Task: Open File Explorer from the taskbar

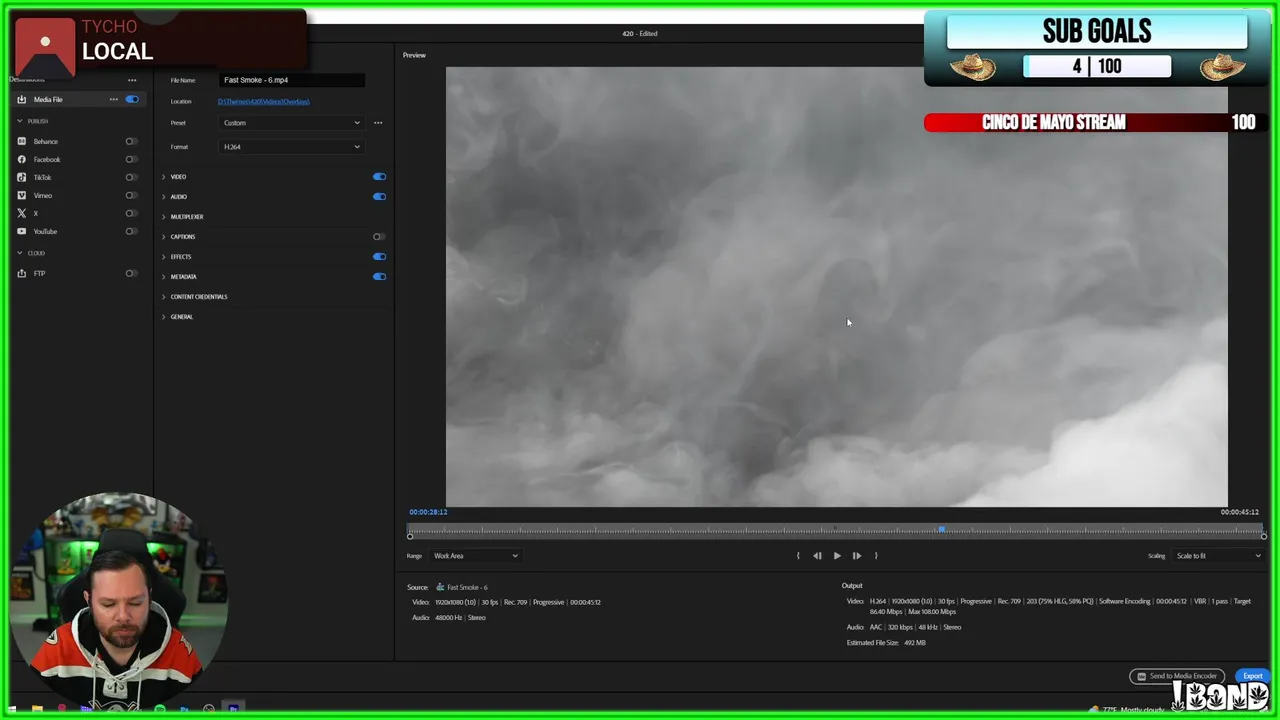Action: (x=37, y=709)
